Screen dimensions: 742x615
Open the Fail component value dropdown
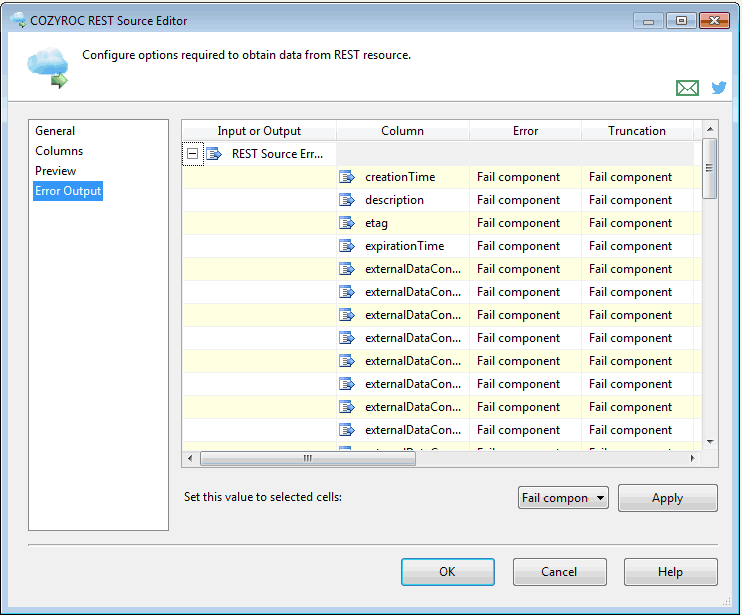click(563, 498)
